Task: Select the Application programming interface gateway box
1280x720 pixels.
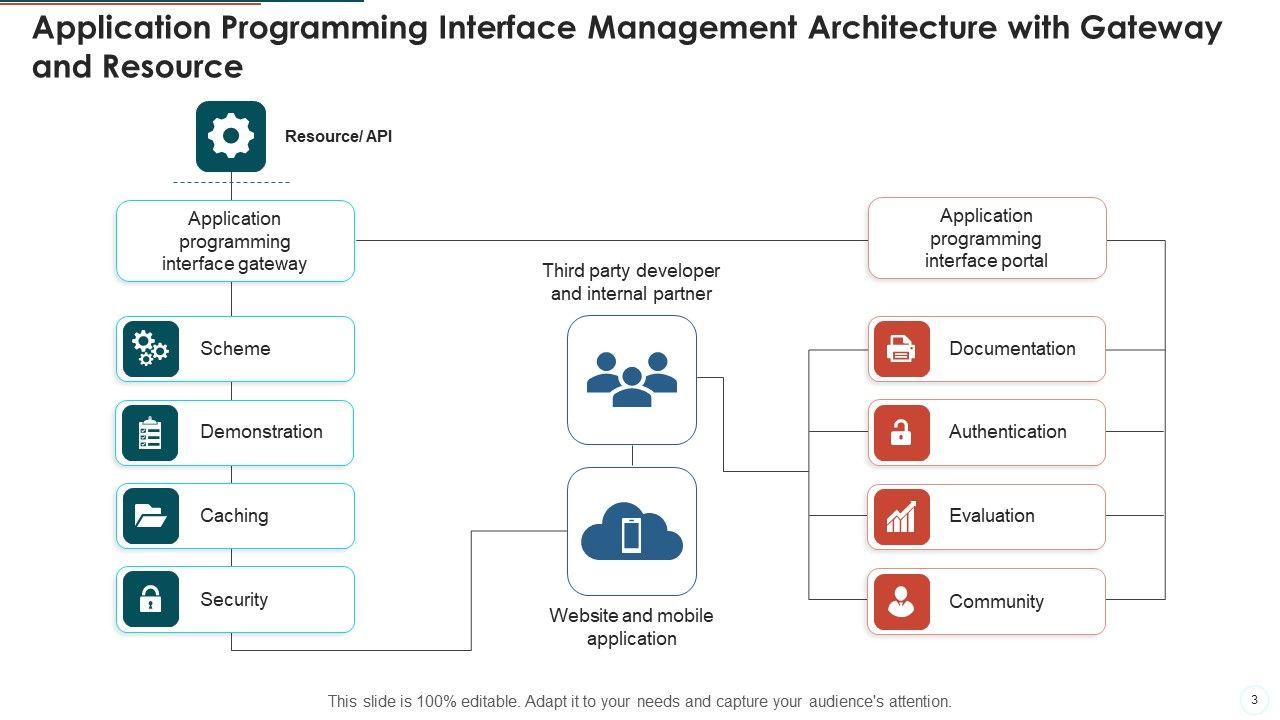Action: 235,241
